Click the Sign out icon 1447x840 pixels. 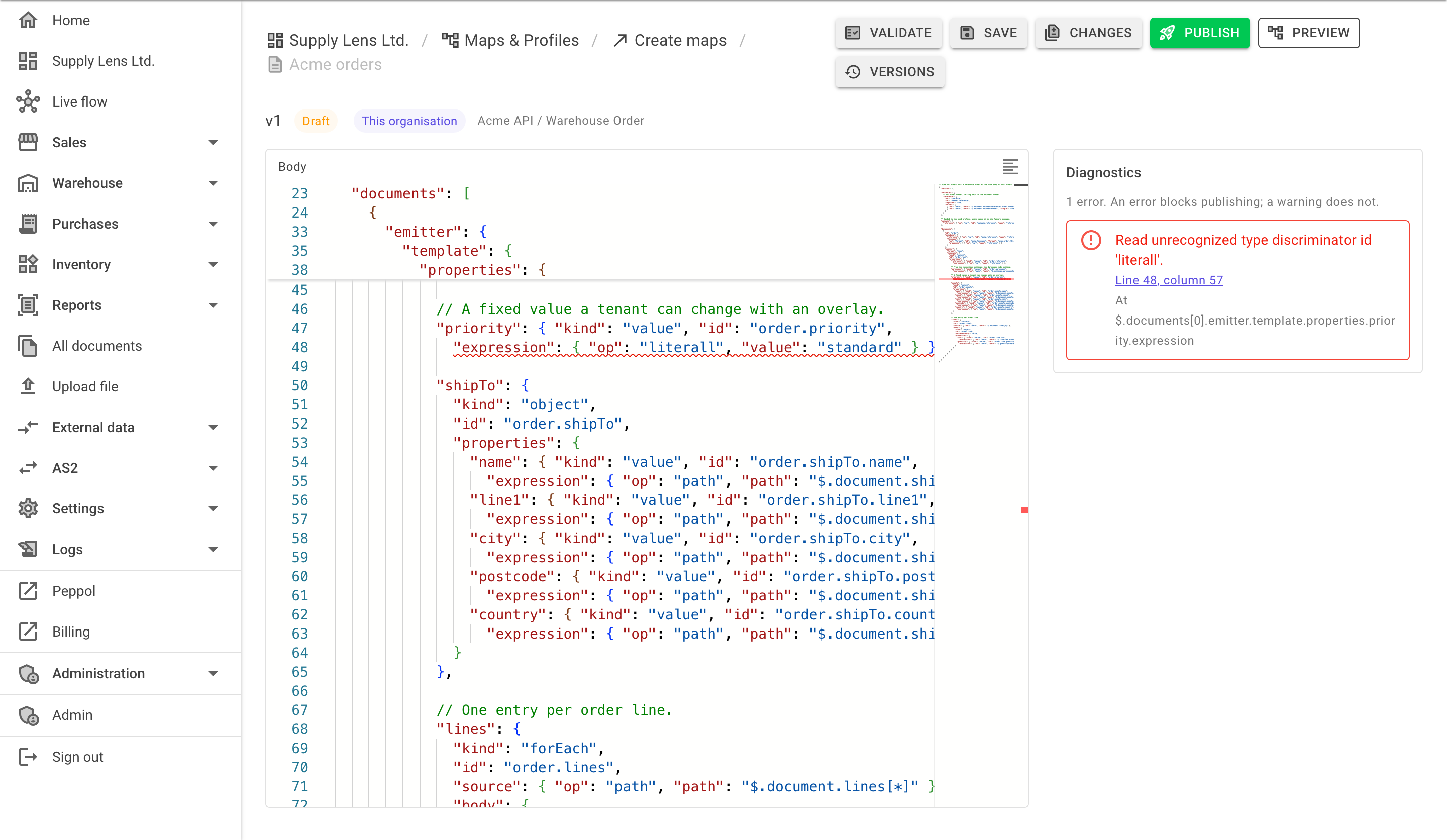[x=28, y=756]
